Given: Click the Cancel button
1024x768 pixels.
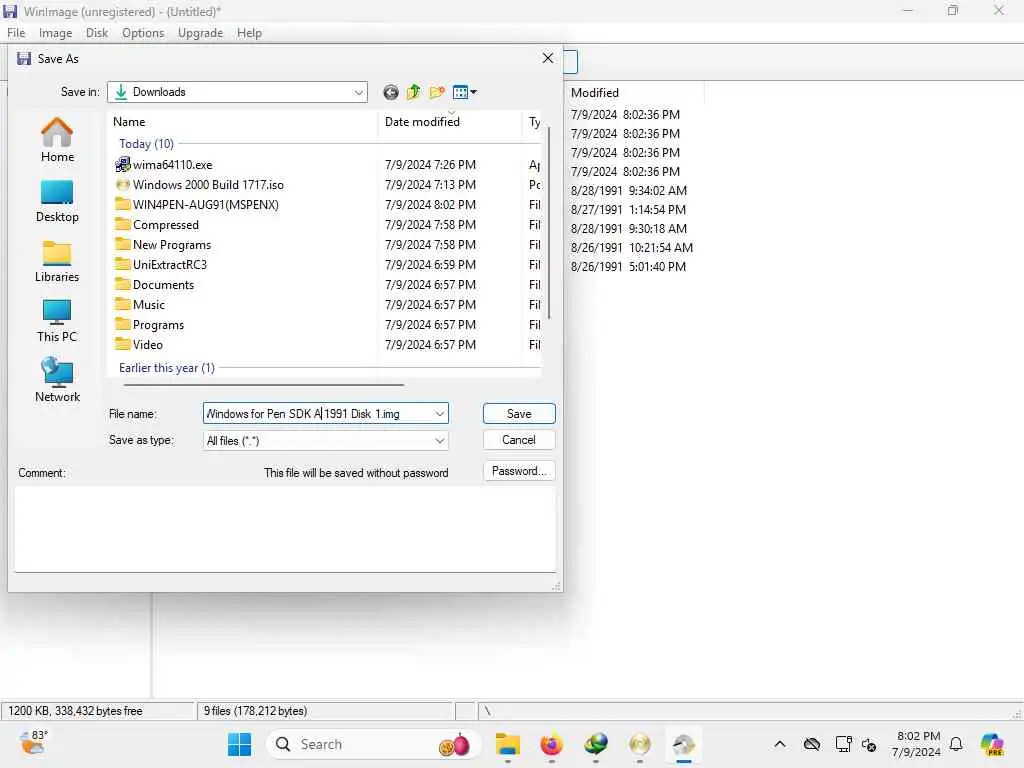Looking at the screenshot, I should [519, 440].
